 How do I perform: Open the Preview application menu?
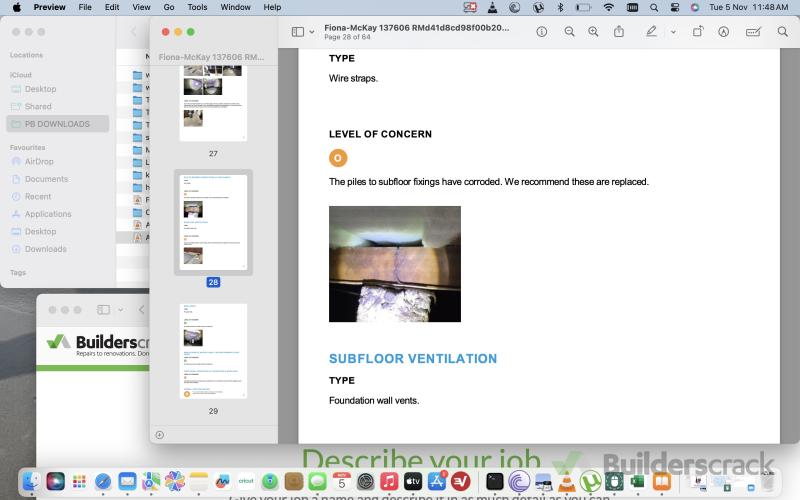pos(49,7)
